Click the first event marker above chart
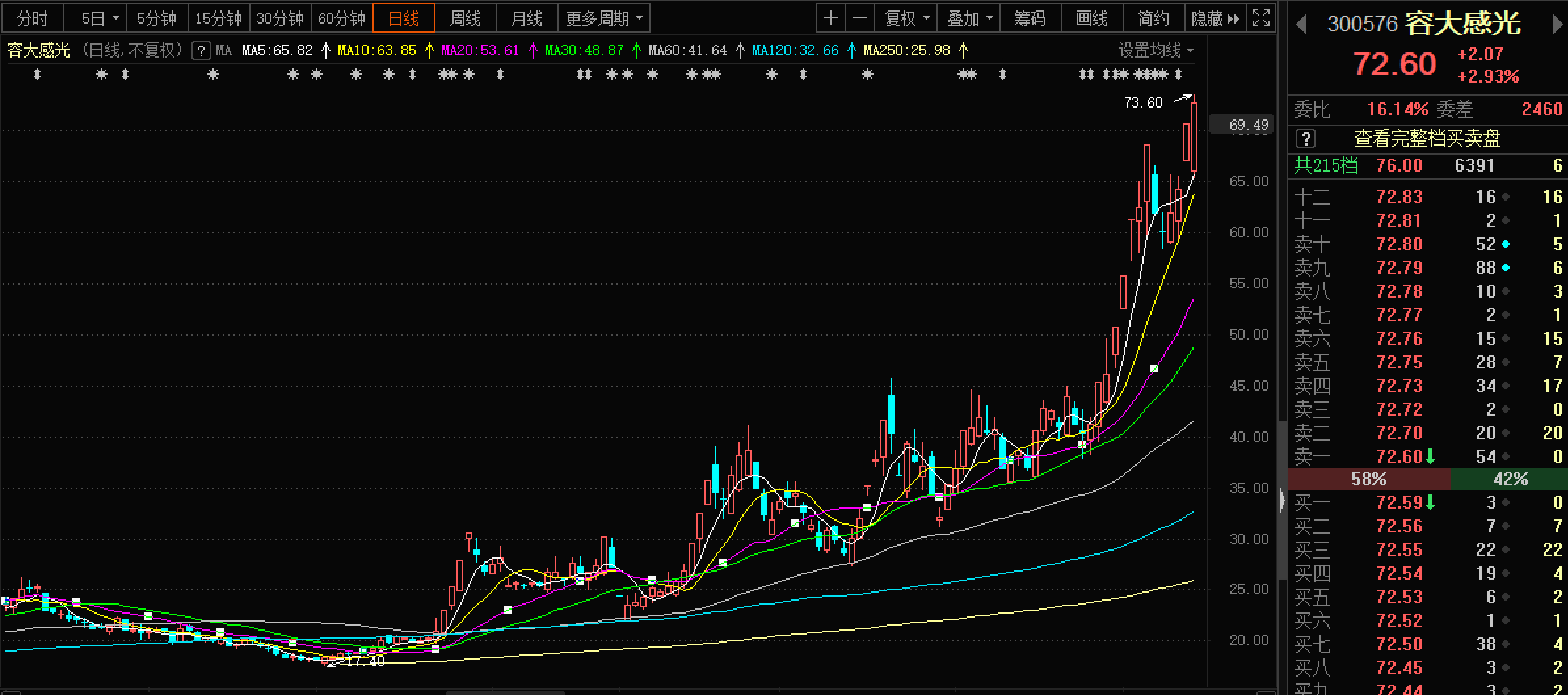 coord(37,75)
